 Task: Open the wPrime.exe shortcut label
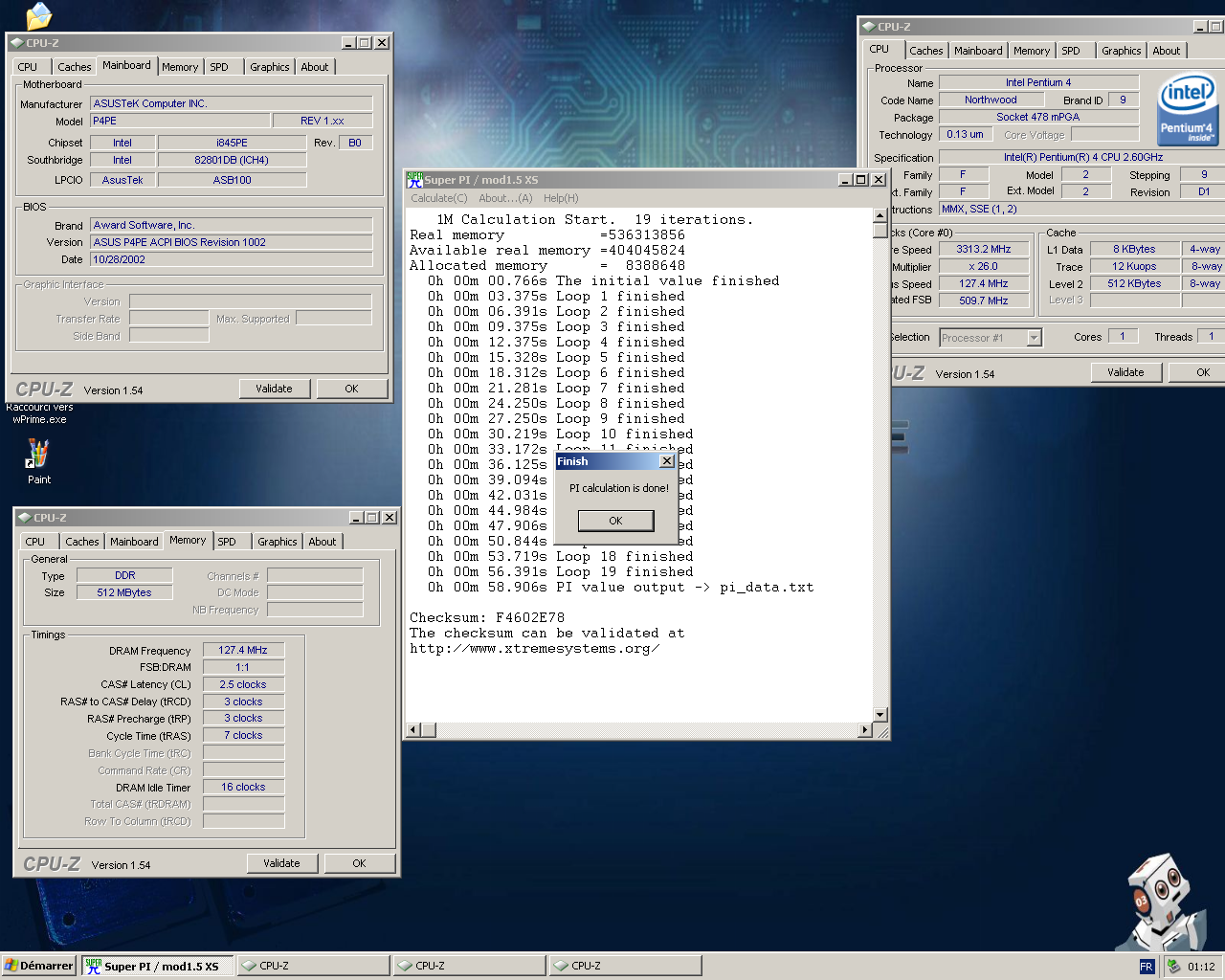(39, 413)
